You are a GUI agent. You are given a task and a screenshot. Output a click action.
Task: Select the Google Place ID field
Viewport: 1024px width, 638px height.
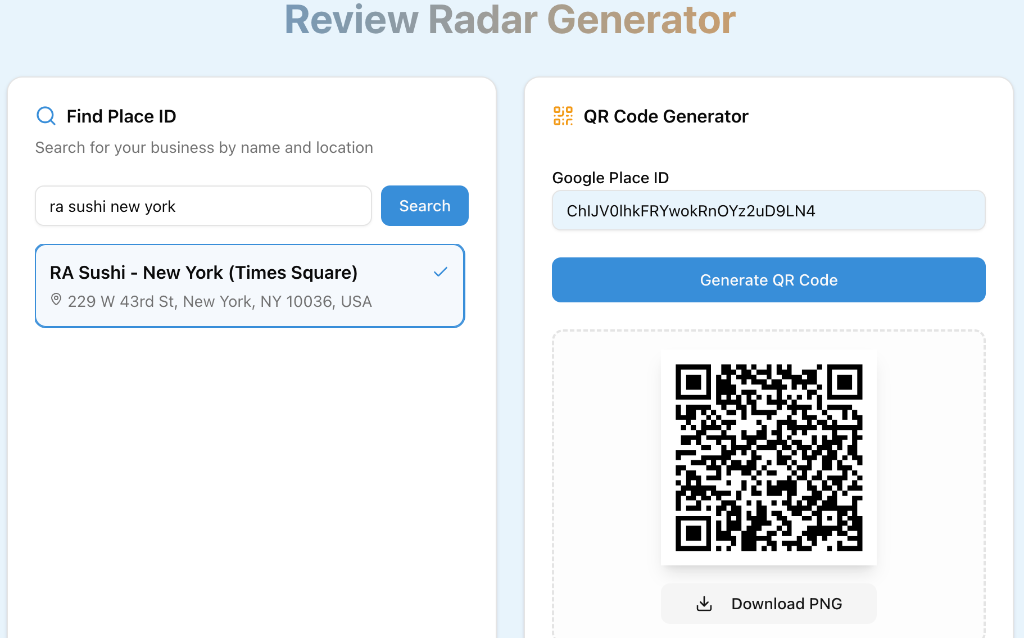click(768, 211)
